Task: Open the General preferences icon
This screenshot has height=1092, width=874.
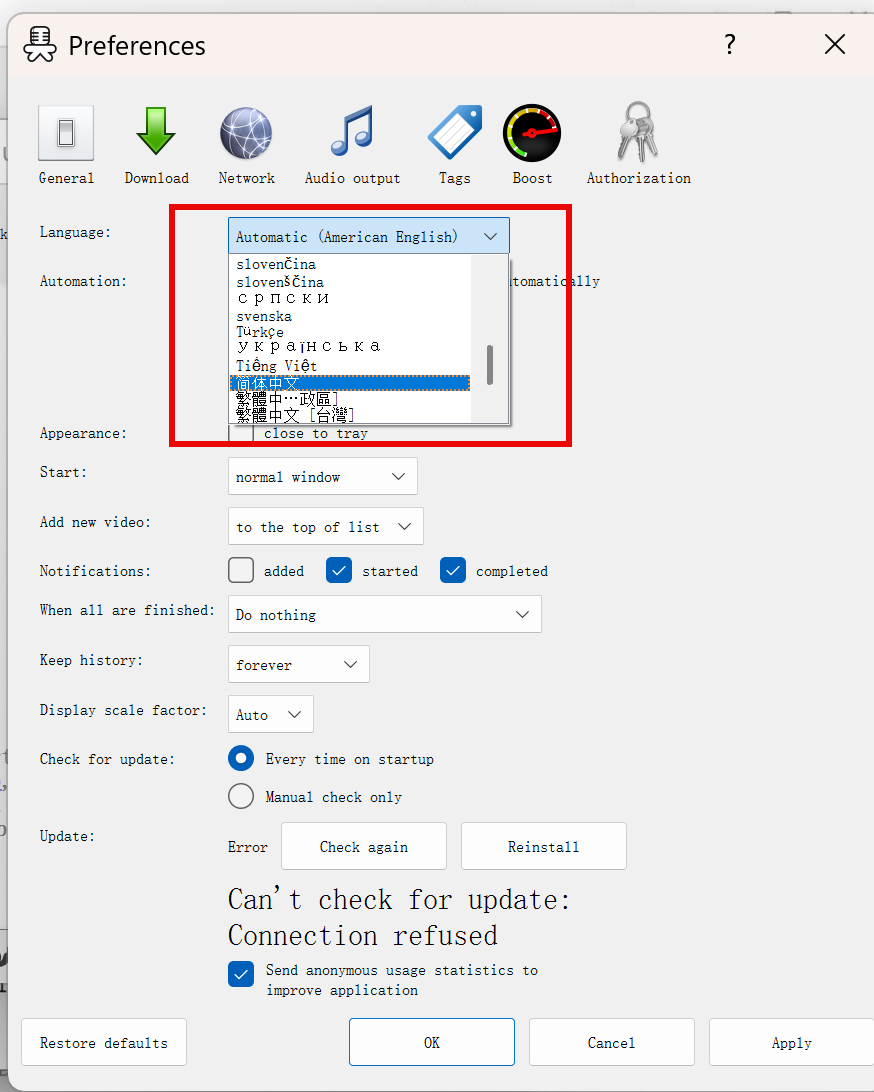Action: point(66,134)
